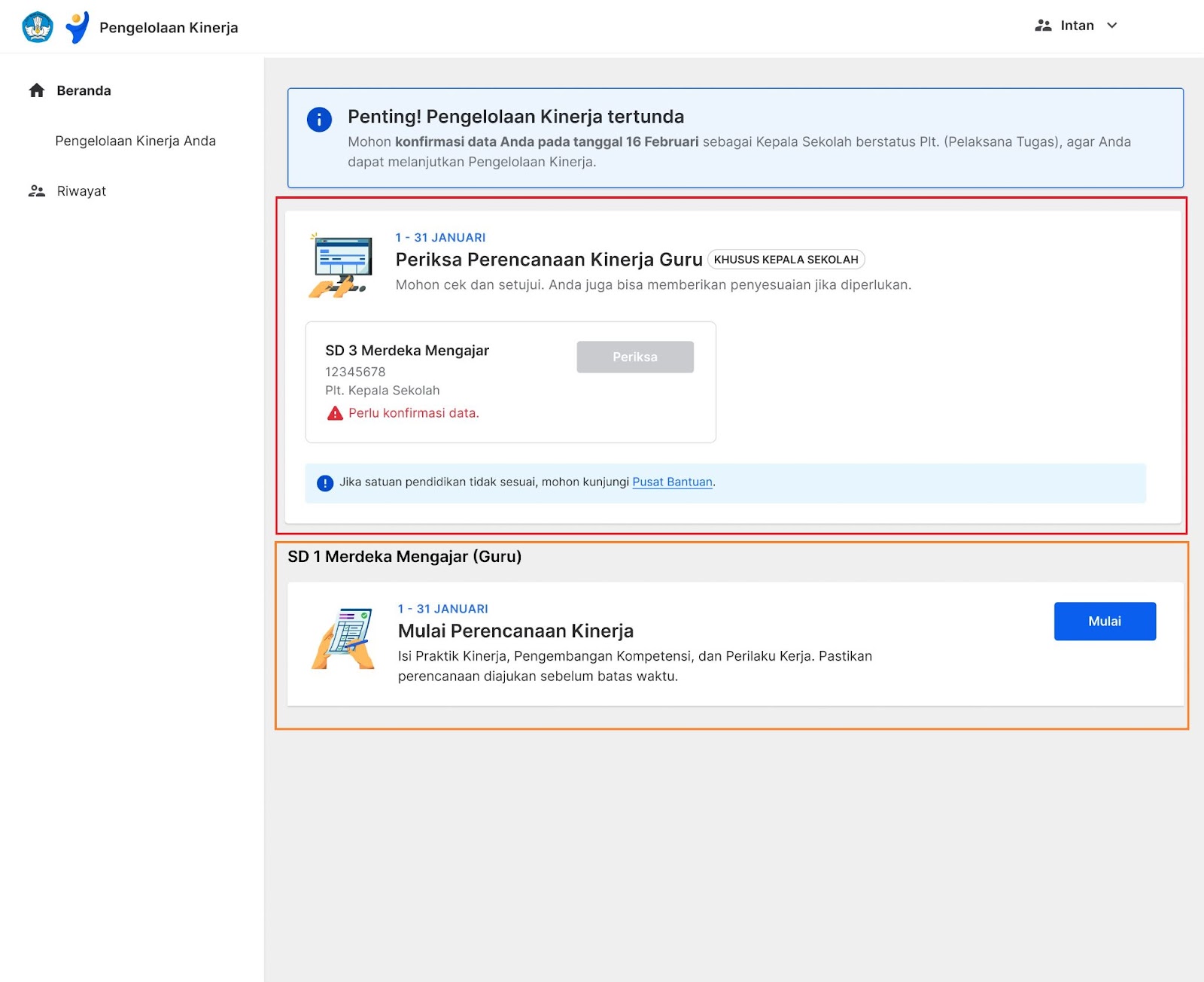
Task: Click the info icon beside Pusat Bantuan notice
Action: pos(325,483)
